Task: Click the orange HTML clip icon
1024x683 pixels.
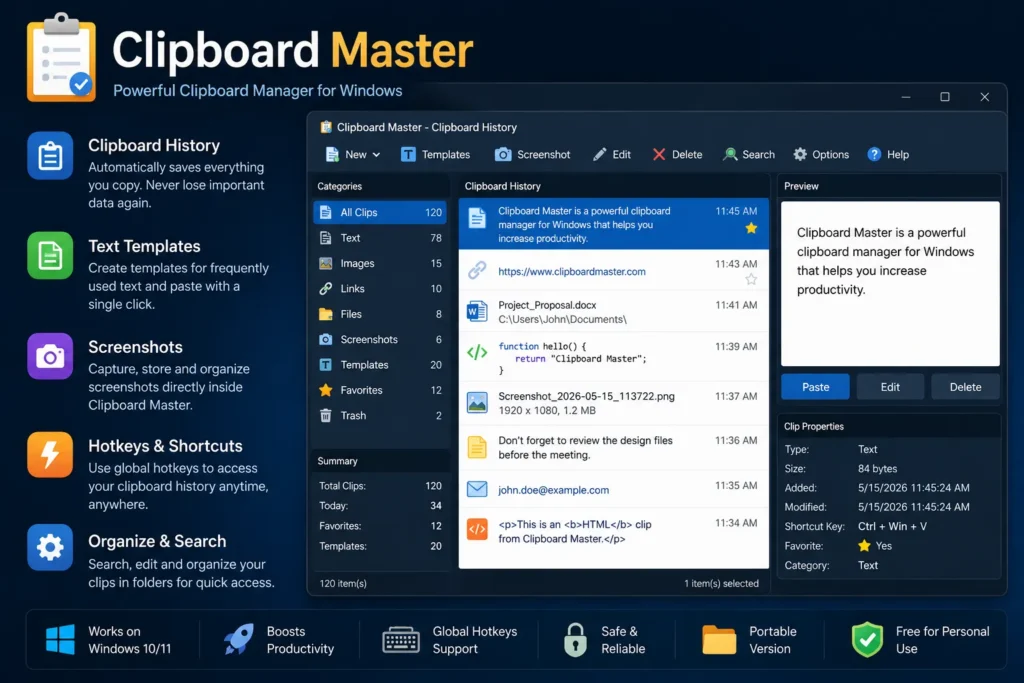Action: [477, 529]
